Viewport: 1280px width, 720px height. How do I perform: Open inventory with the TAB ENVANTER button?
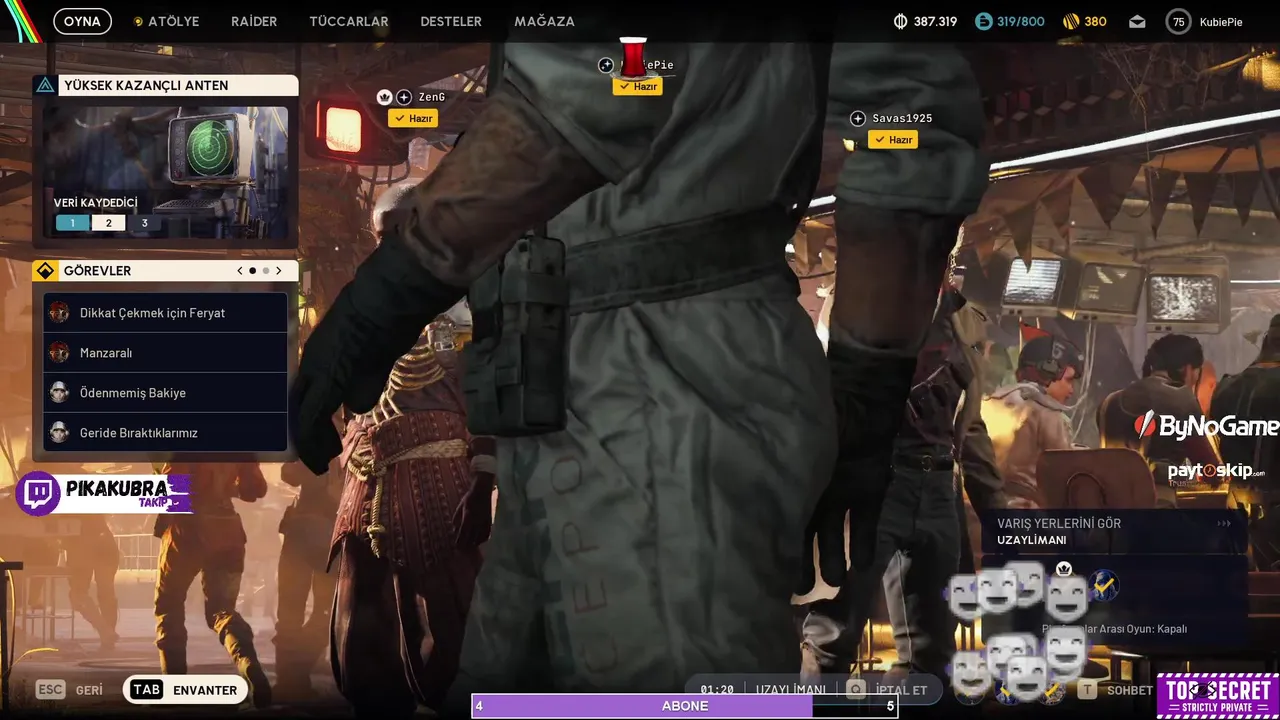[185, 690]
